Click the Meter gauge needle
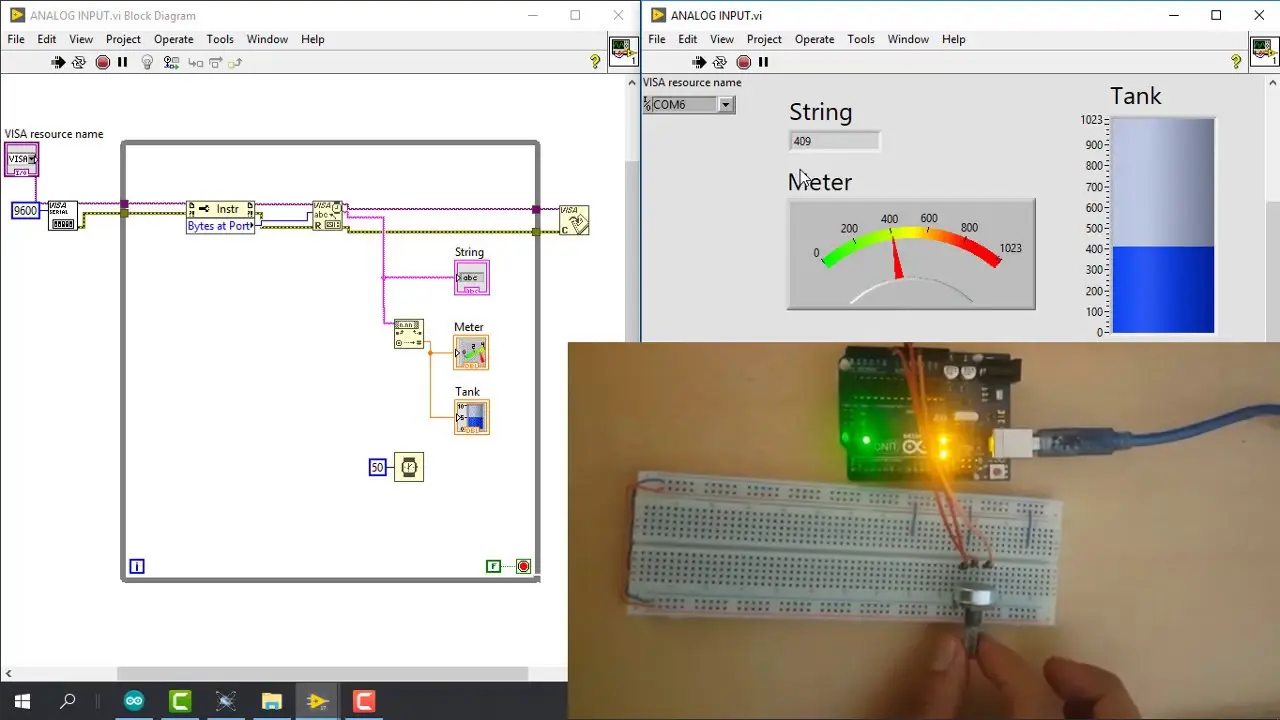1280x720 pixels. tap(896, 260)
